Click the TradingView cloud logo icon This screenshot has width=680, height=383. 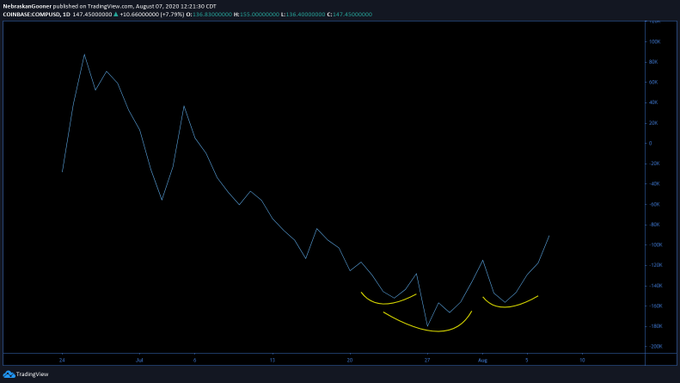pos(9,374)
